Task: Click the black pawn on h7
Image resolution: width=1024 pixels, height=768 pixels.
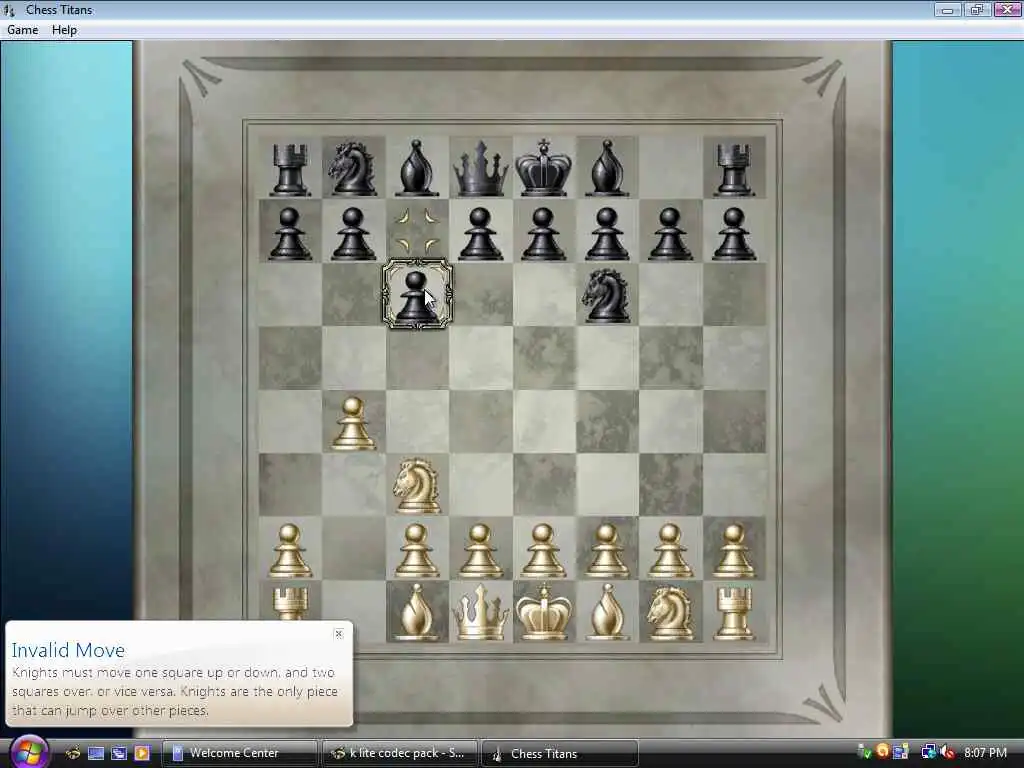Action: pyautogui.click(x=734, y=234)
